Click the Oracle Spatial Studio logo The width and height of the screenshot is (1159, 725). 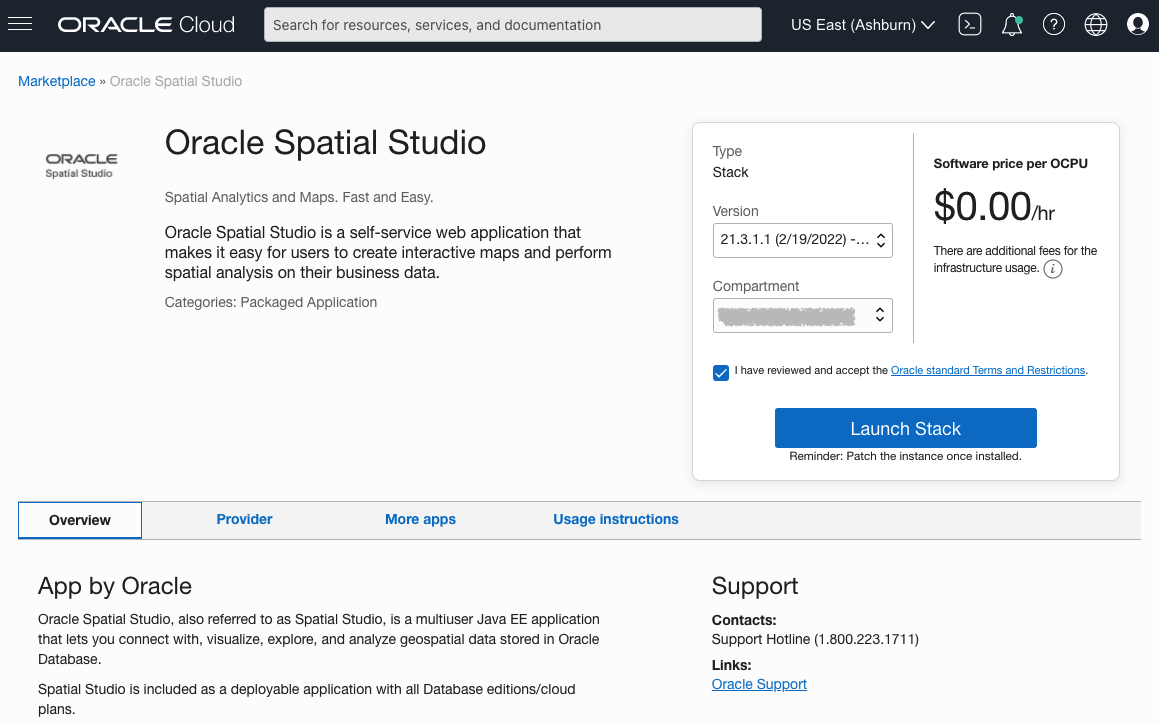[x=80, y=163]
